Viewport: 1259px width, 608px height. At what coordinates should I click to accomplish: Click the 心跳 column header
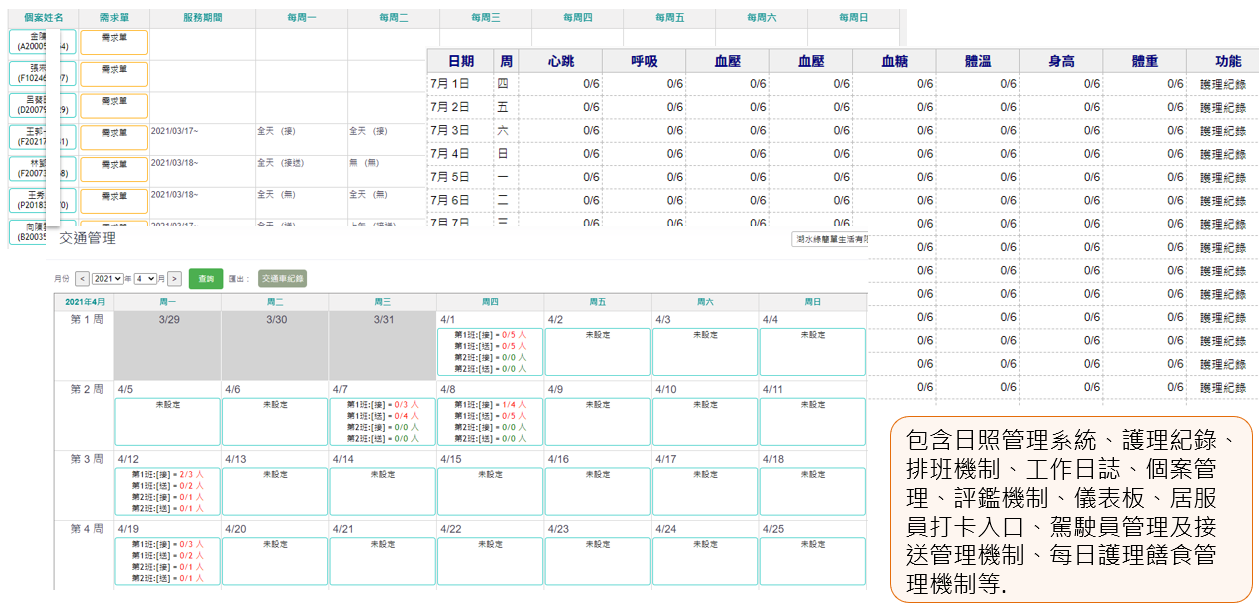(x=561, y=62)
